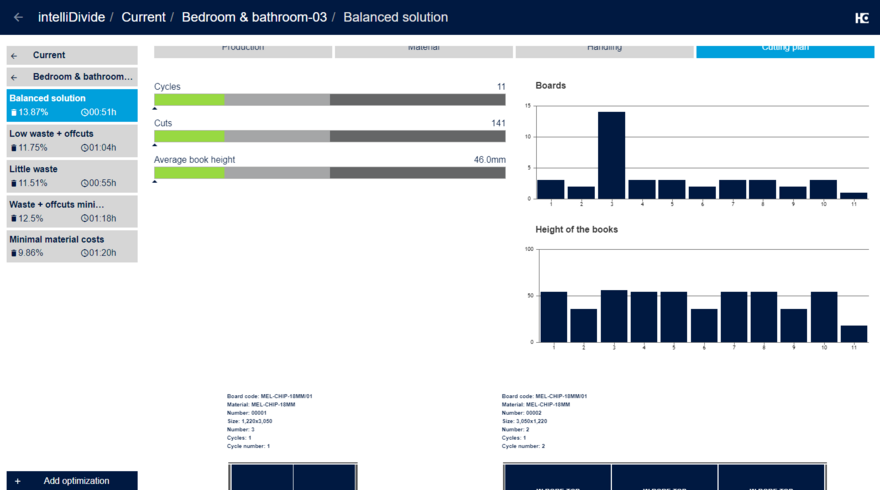
Task: Click waste bin icon in Low waste + offcuts card
Action: point(13,148)
